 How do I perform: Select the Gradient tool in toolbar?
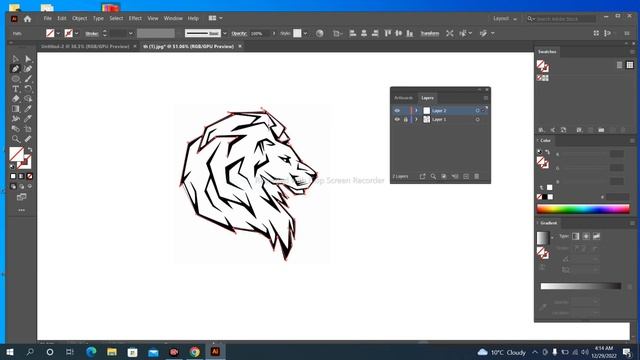pyautogui.click(x=16, y=109)
